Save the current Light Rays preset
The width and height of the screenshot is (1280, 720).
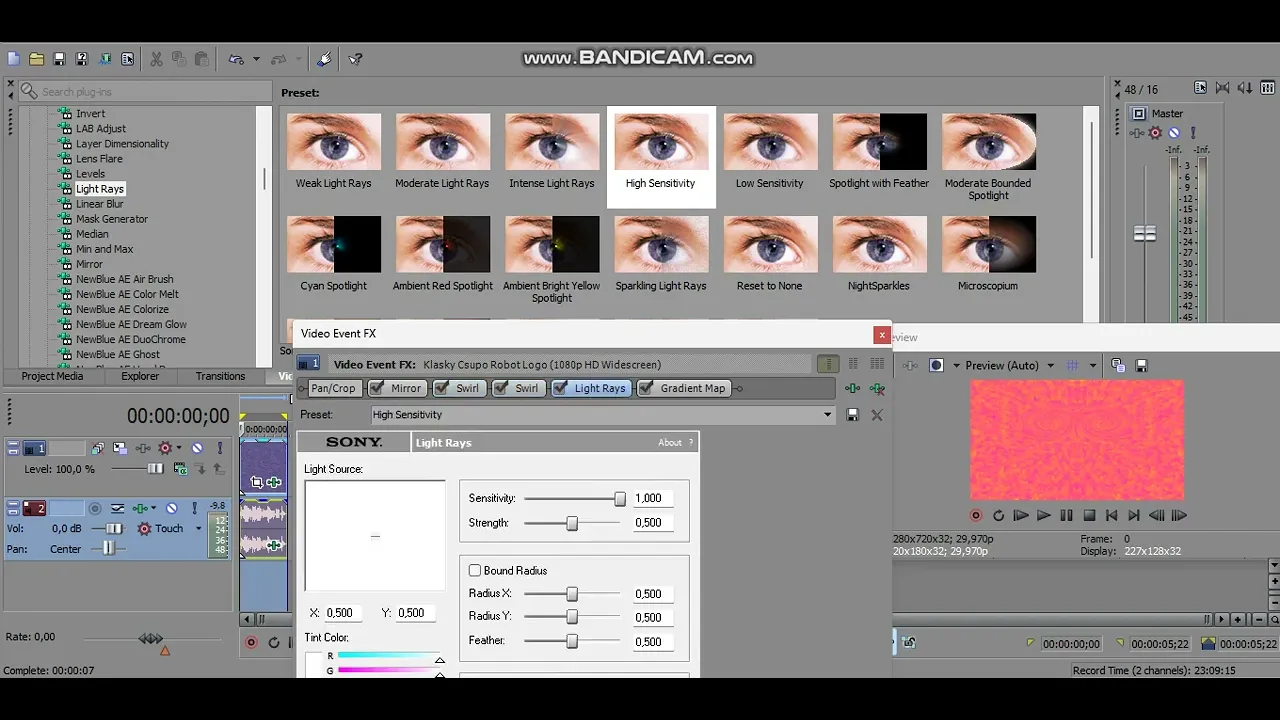point(852,414)
